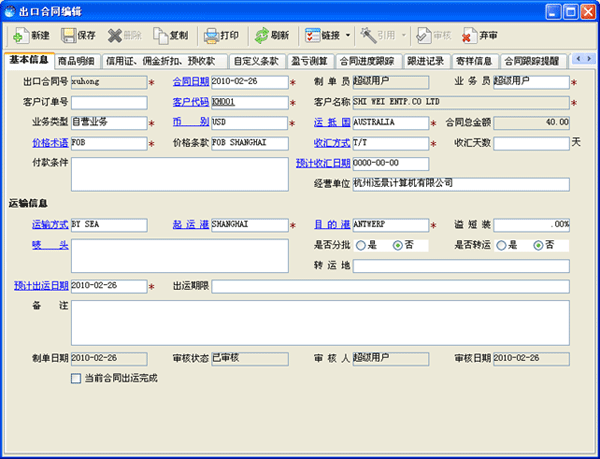Select 否 for 是否转运
Viewport: 600px width, 459px height.
(538, 246)
